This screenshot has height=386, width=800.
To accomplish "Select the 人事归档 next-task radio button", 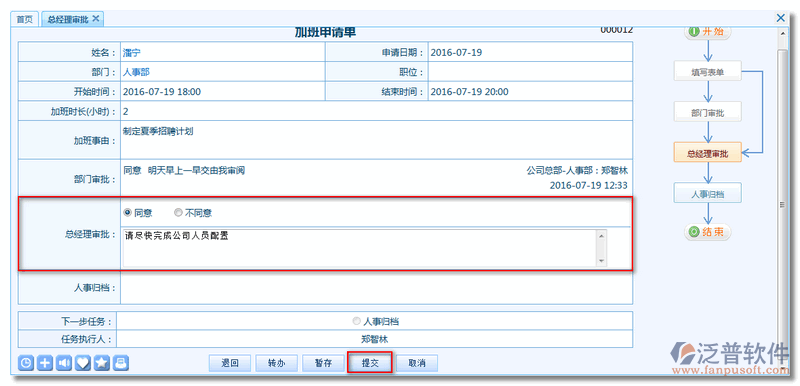I will tap(357, 321).
